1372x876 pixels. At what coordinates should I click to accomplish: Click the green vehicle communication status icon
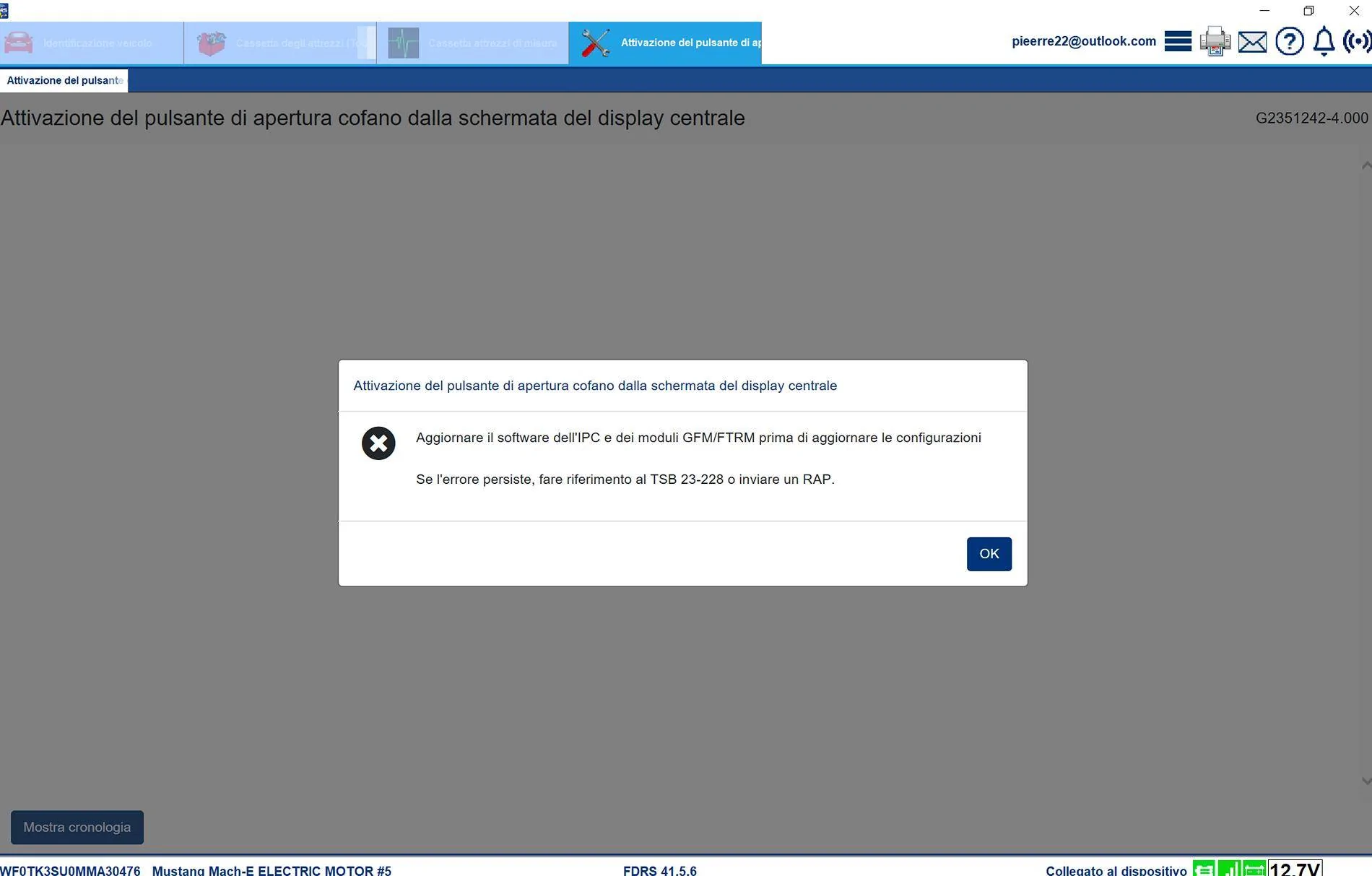(1204, 869)
